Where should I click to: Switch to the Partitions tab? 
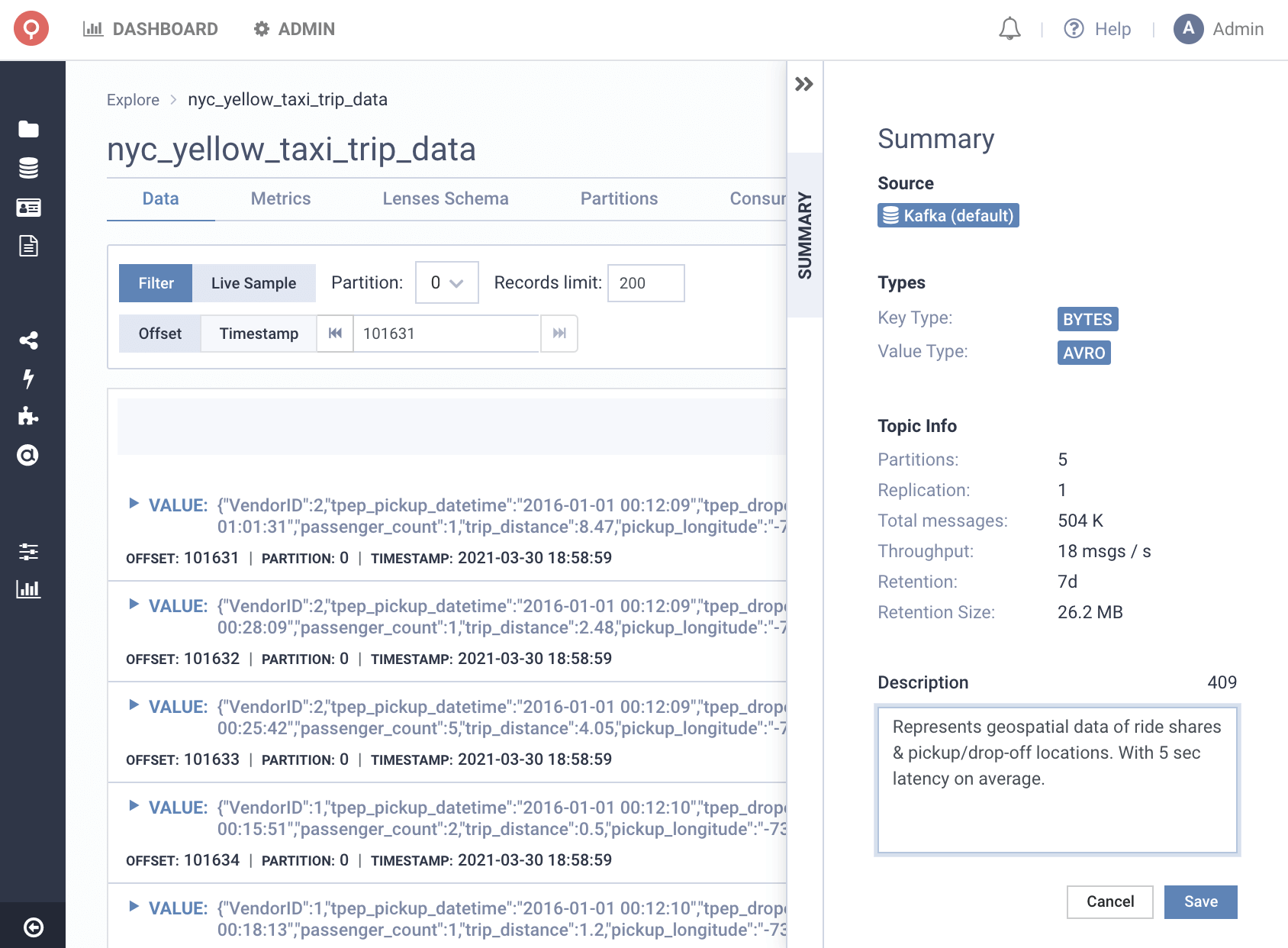tap(619, 198)
